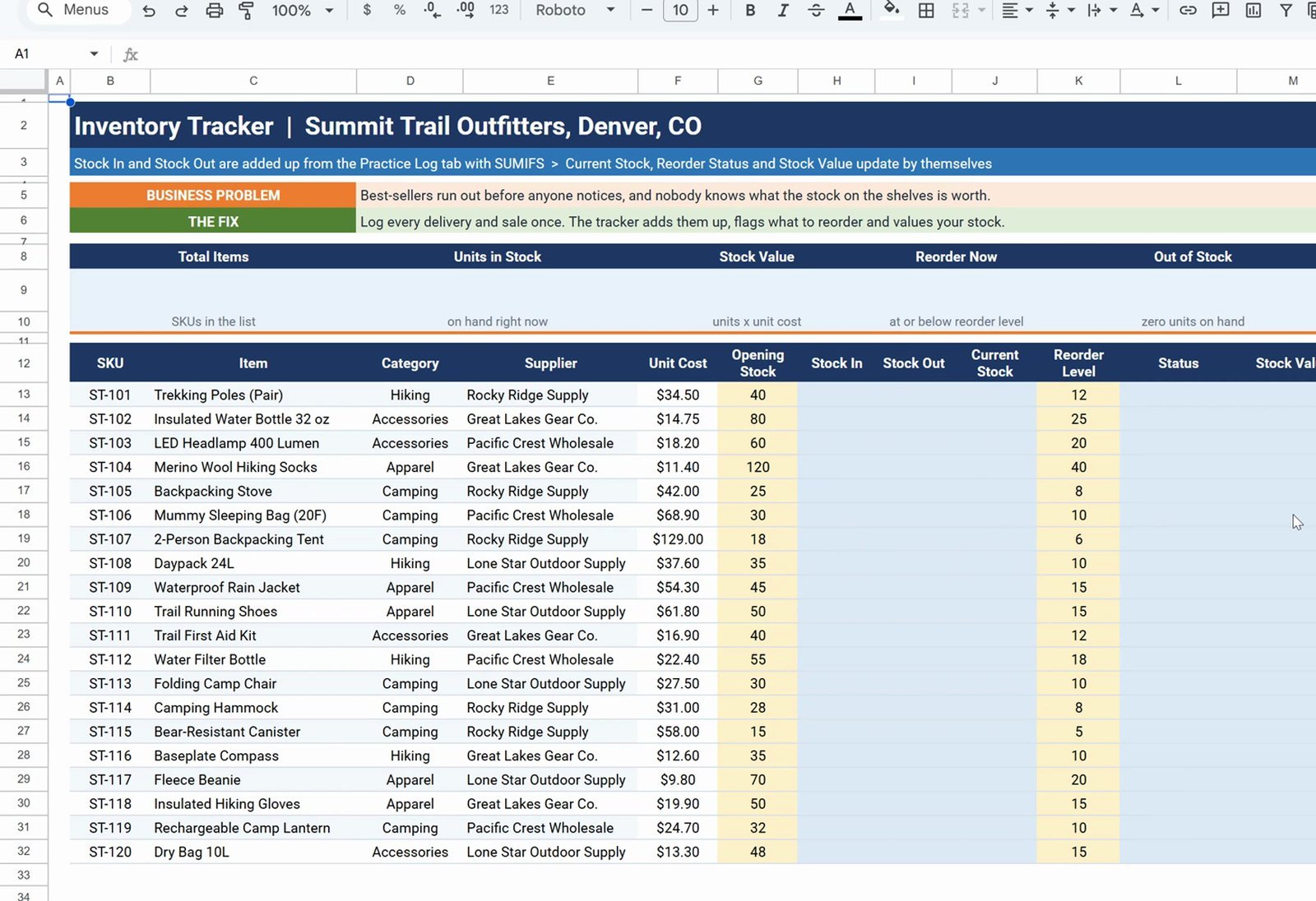Open the Borders tool
The height and width of the screenshot is (901, 1316).
click(926, 10)
